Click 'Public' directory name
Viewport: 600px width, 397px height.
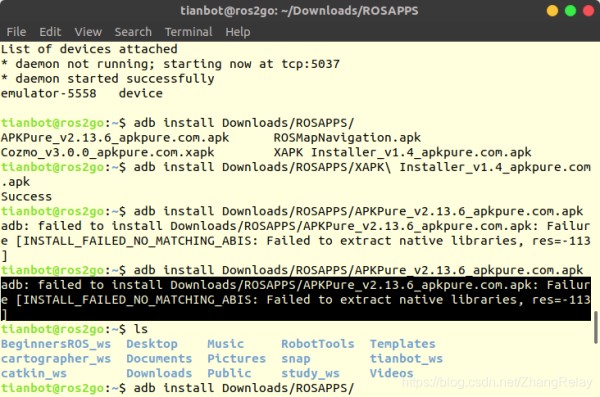click(x=229, y=373)
